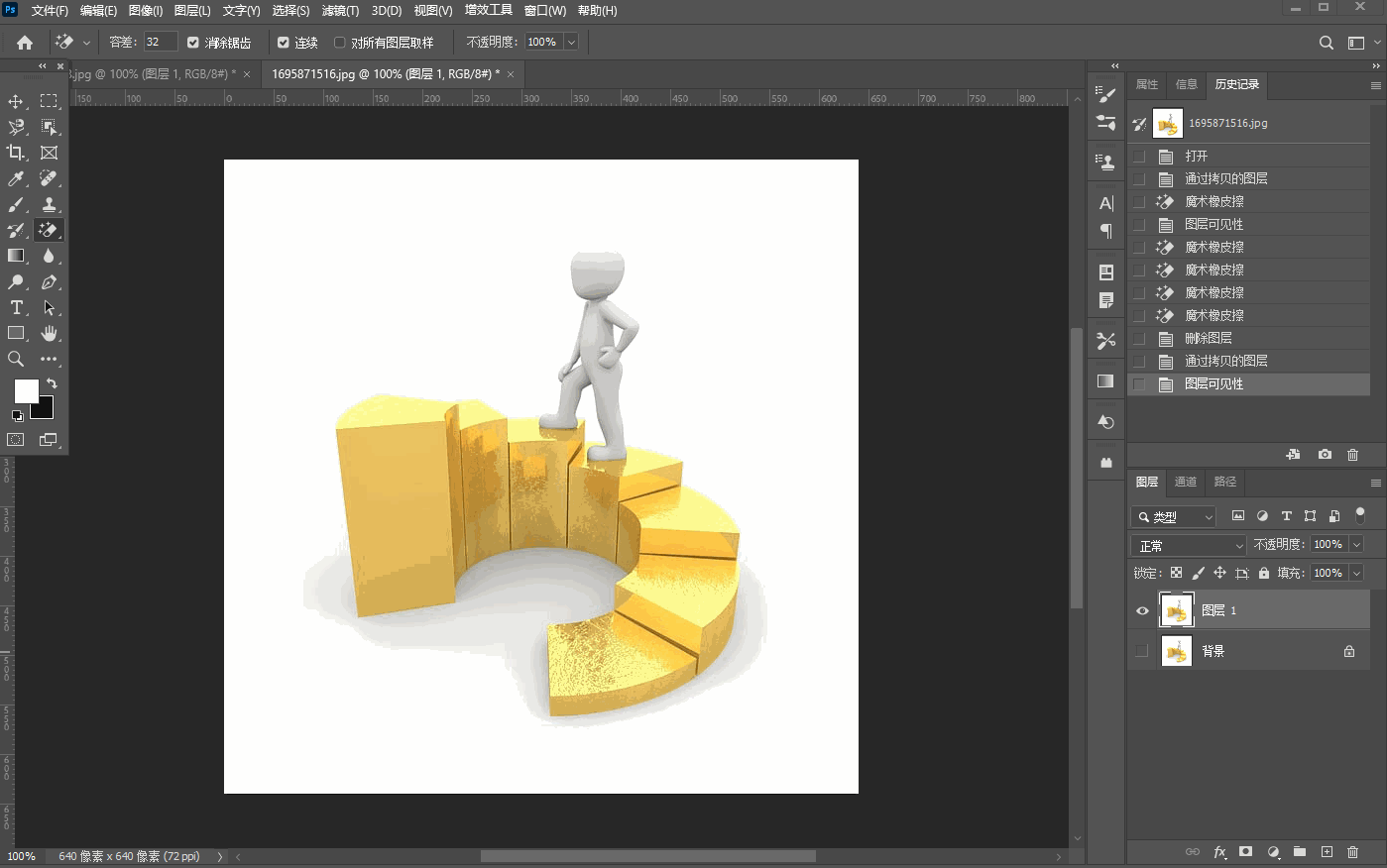Reset default foreground and background colors
Viewport: 1387px width, 868px height.
(17, 415)
